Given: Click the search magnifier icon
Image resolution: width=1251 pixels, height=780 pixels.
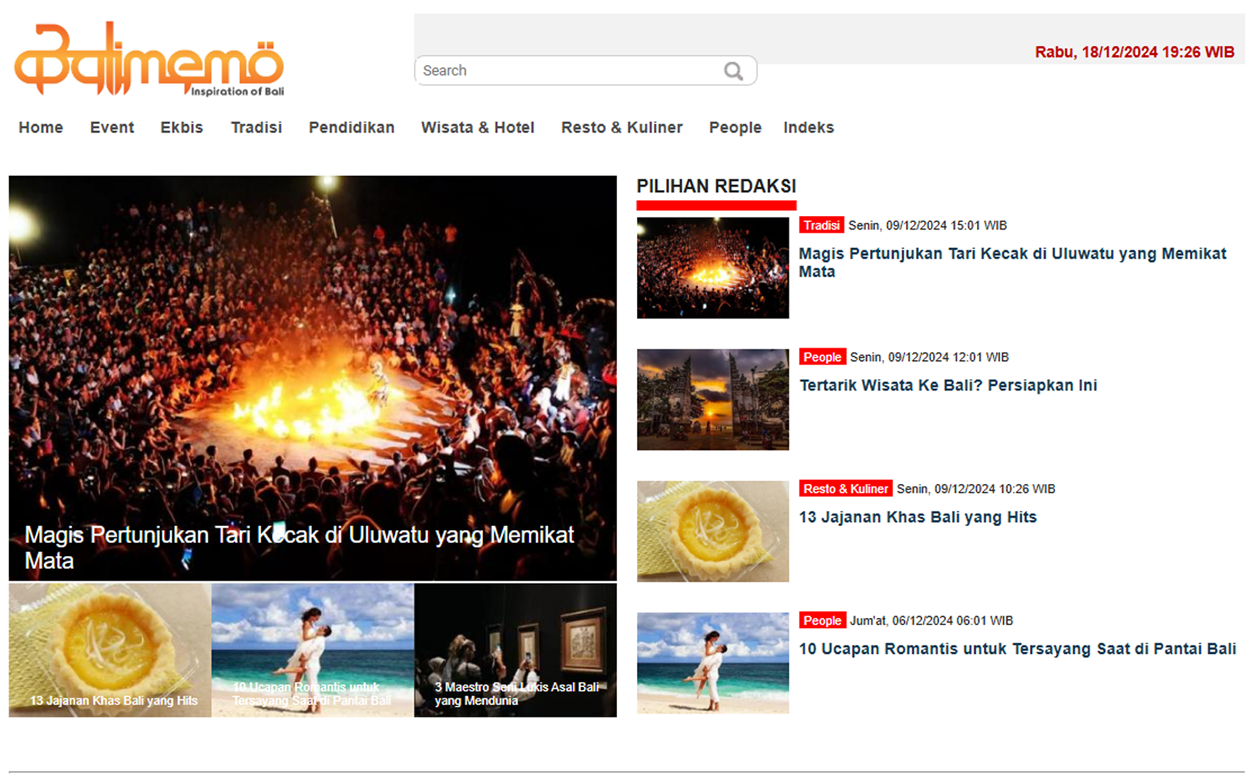Looking at the screenshot, I should point(733,71).
